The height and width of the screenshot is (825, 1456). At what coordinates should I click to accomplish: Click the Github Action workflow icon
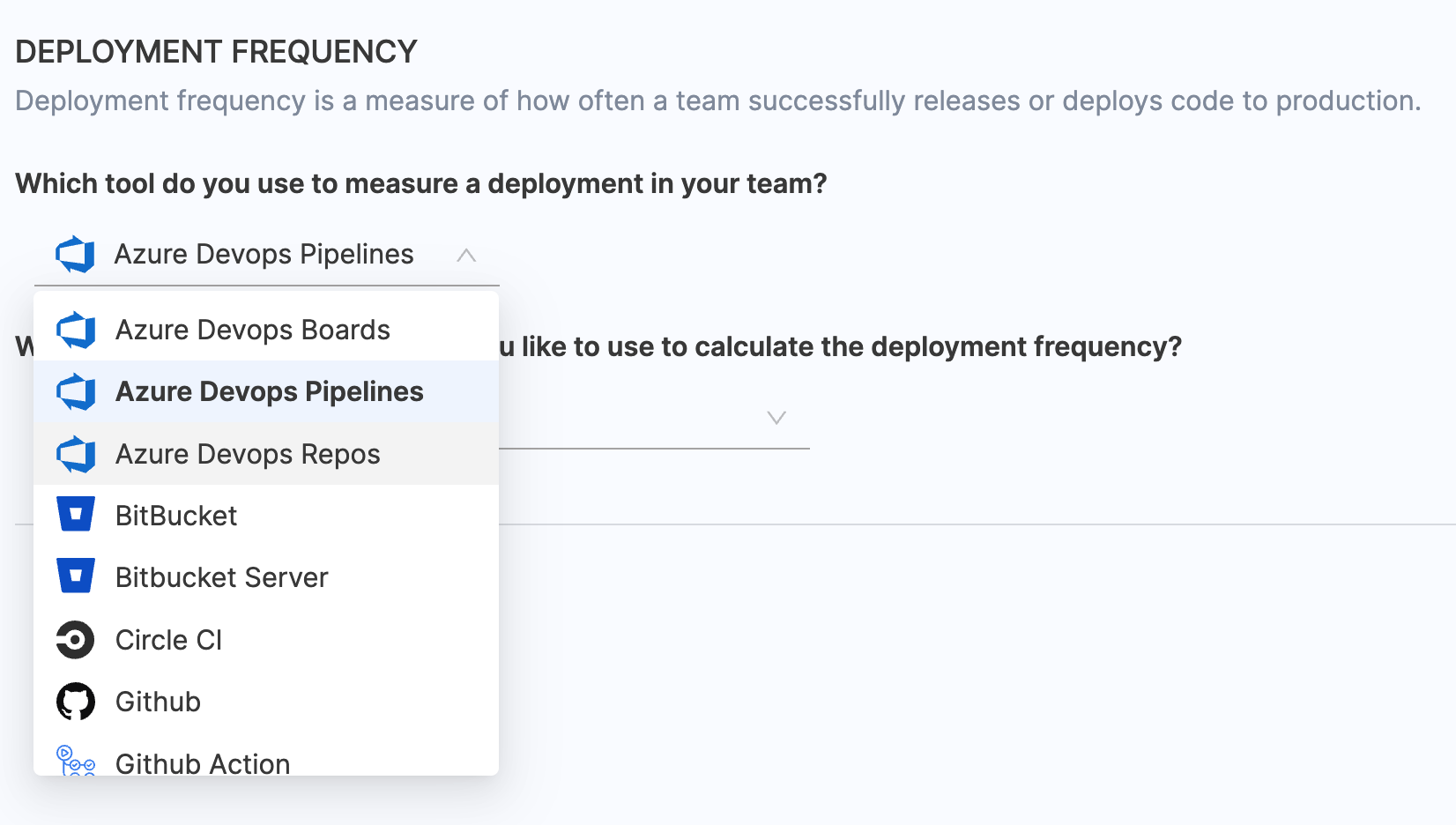click(x=76, y=761)
